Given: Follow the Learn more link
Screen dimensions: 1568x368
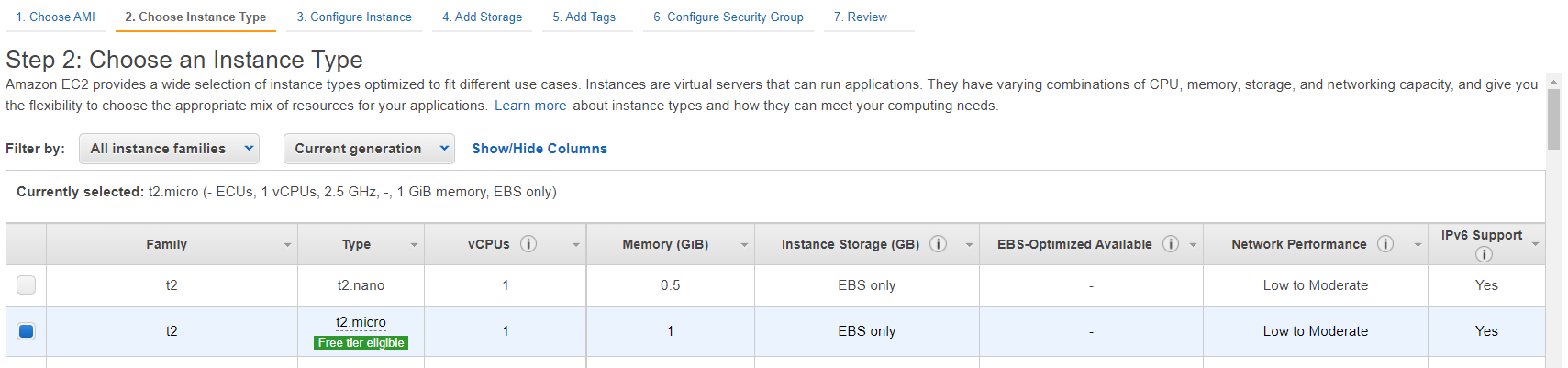Looking at the screenshot, I should pyautogui.click(x=530, y=106).
